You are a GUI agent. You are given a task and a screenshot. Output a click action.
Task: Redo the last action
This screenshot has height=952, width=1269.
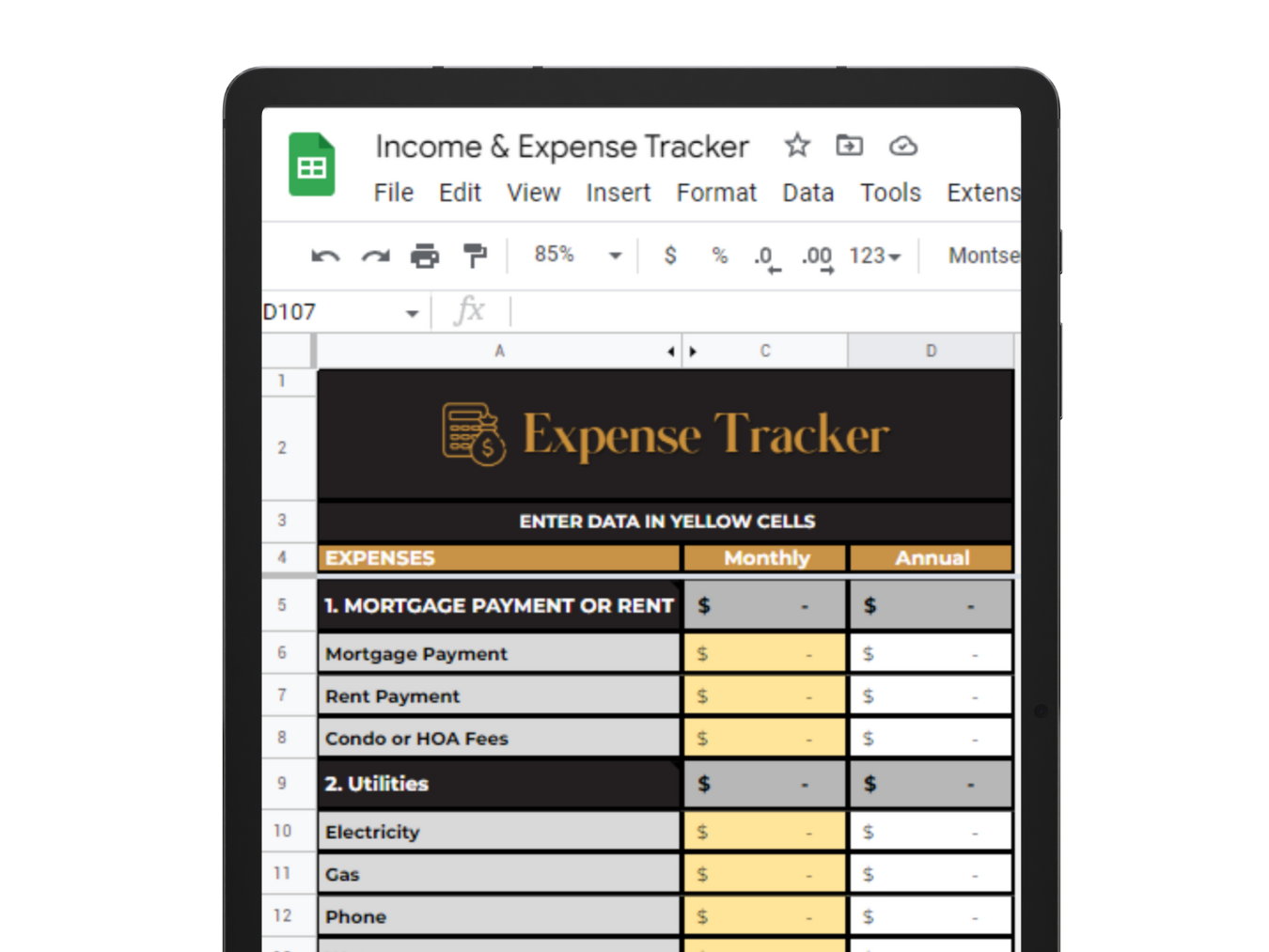click(375, 256)
